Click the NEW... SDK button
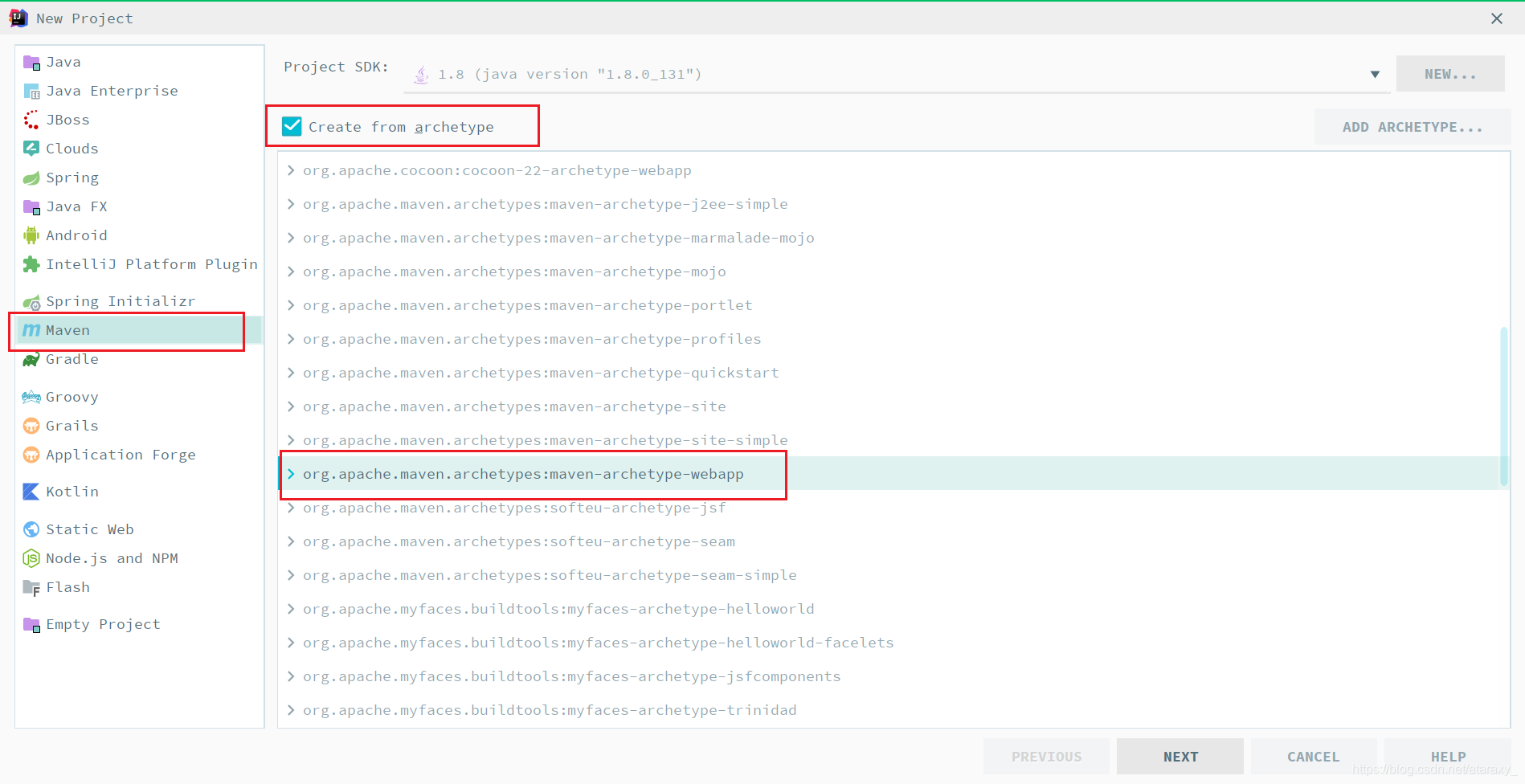This screenshot has height=784, width=1525. (x=1450, y=74)
